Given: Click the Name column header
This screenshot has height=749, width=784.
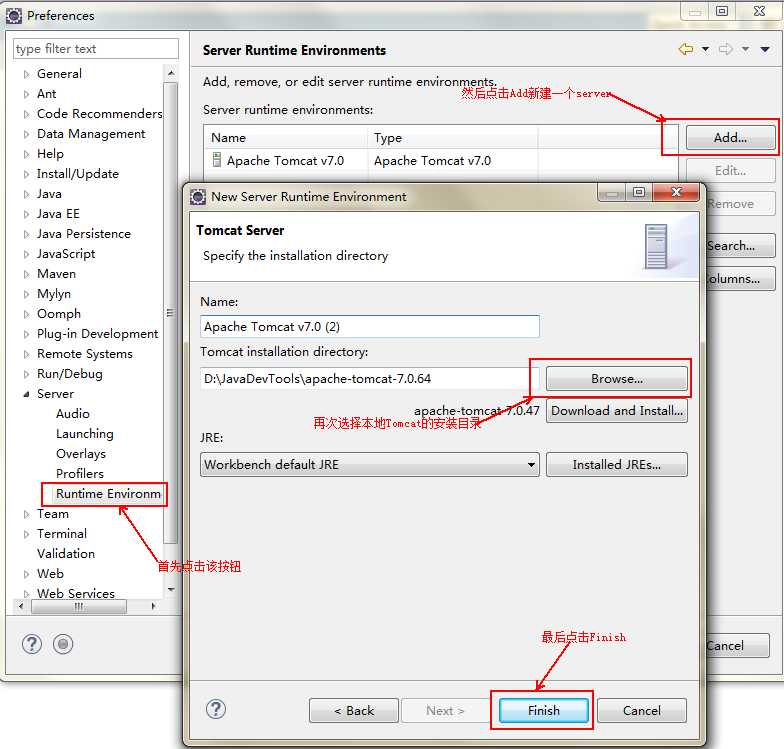Looking at the screenshot, I should (x=286, y=138).
